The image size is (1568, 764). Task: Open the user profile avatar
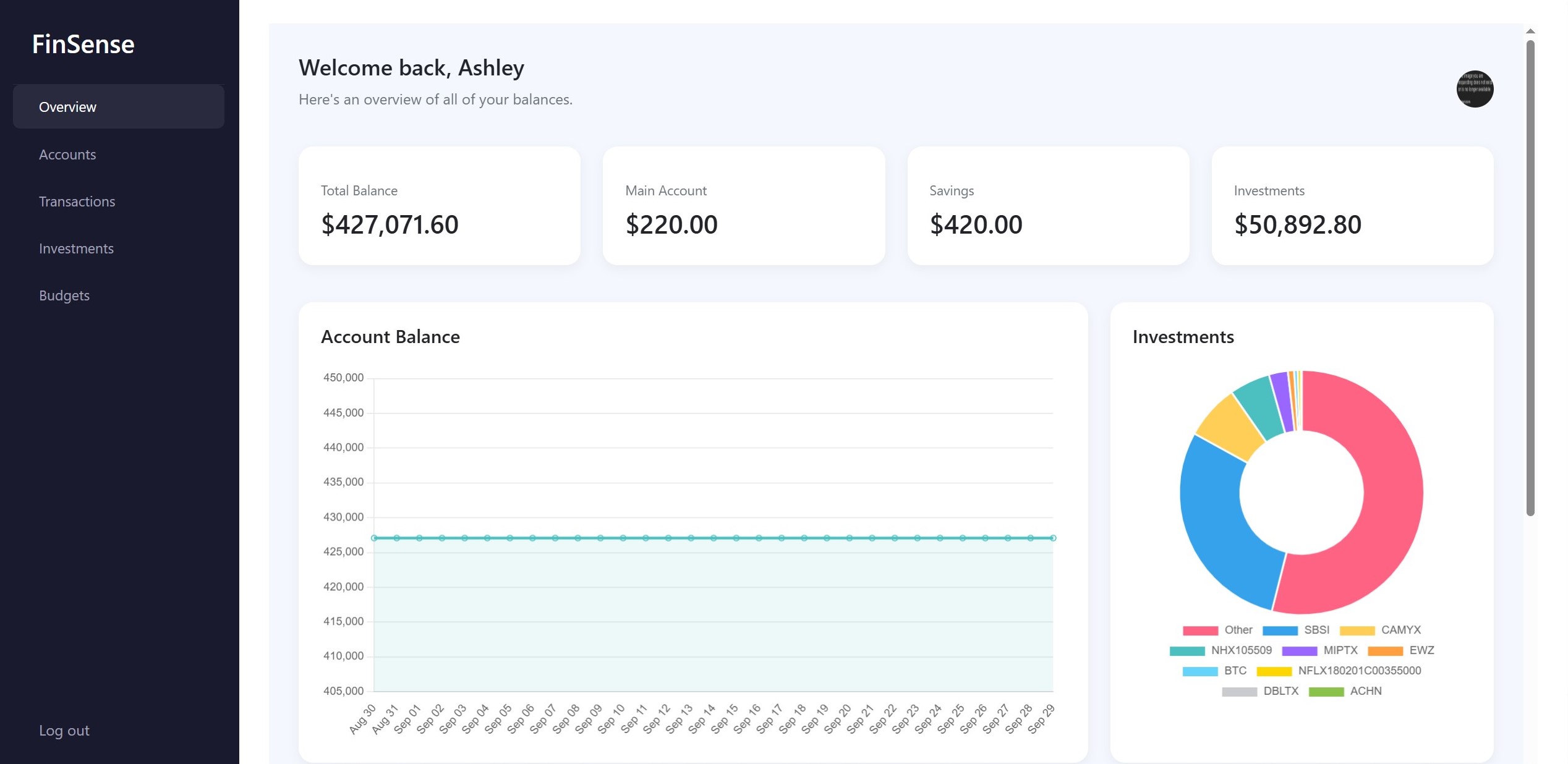tap(1475, 89)
